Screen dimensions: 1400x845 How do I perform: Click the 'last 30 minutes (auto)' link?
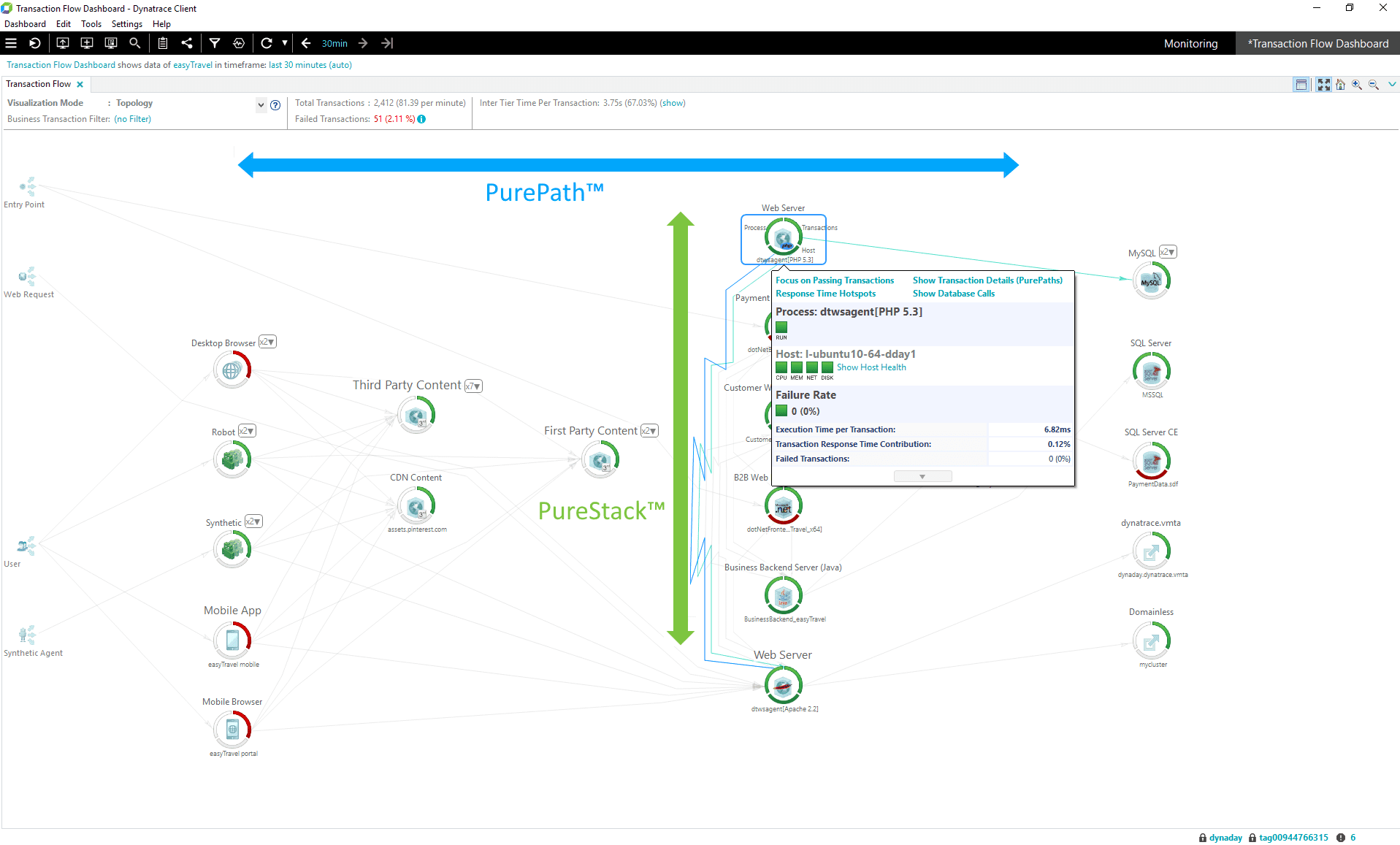pyautogui.click(x=310, y=65)
